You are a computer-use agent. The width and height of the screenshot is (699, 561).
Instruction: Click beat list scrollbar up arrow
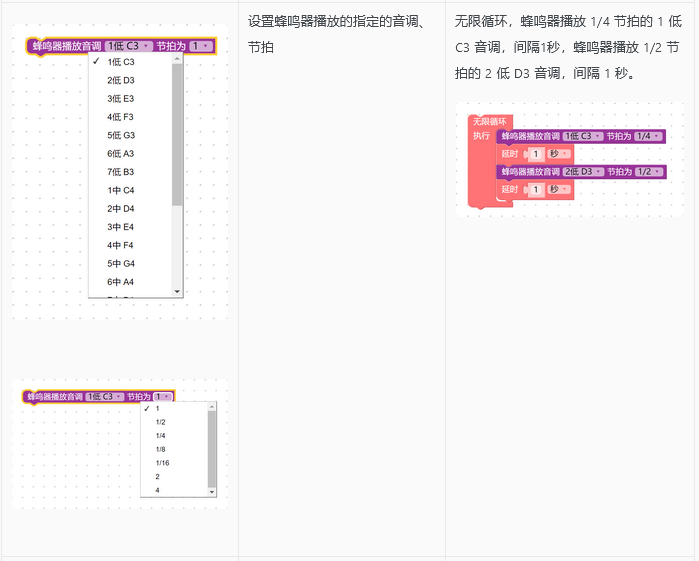click(x=212, y=406)
